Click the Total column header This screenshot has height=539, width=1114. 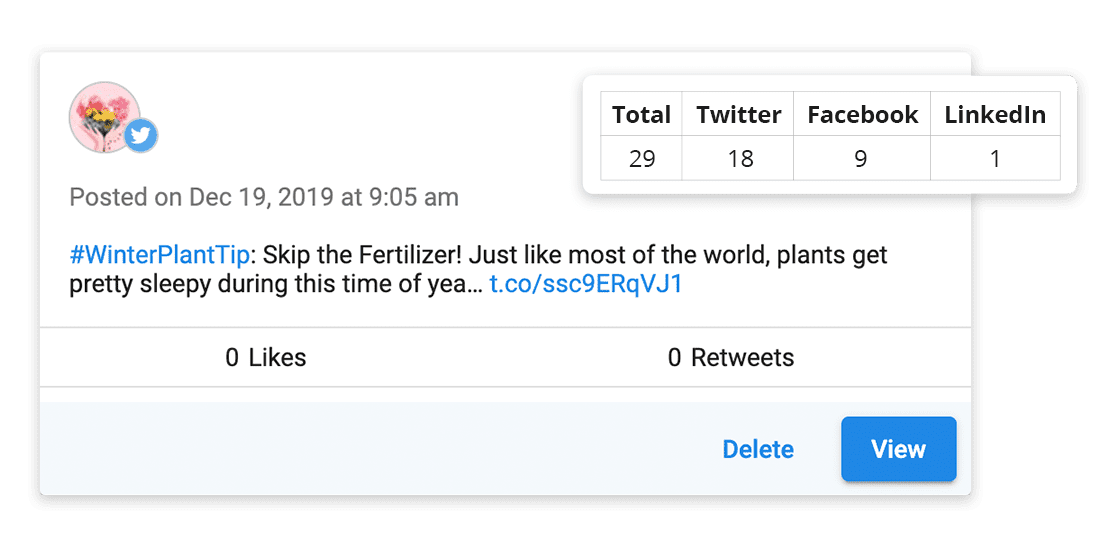point(641,115)
